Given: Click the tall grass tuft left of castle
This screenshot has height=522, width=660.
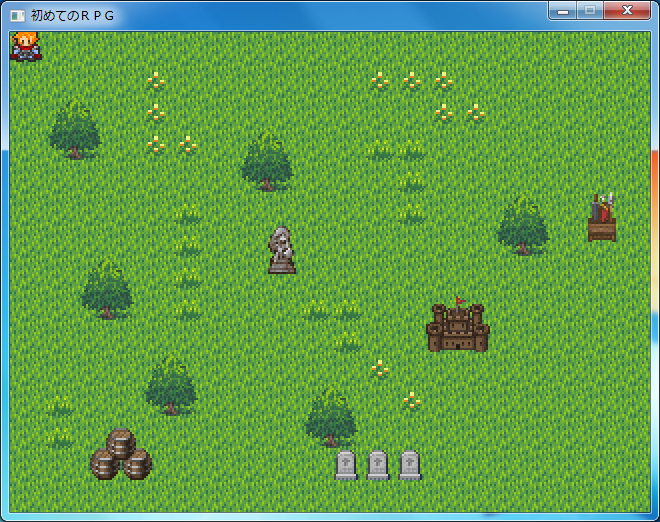Looking at the screenshot, I should click(346, 340).
